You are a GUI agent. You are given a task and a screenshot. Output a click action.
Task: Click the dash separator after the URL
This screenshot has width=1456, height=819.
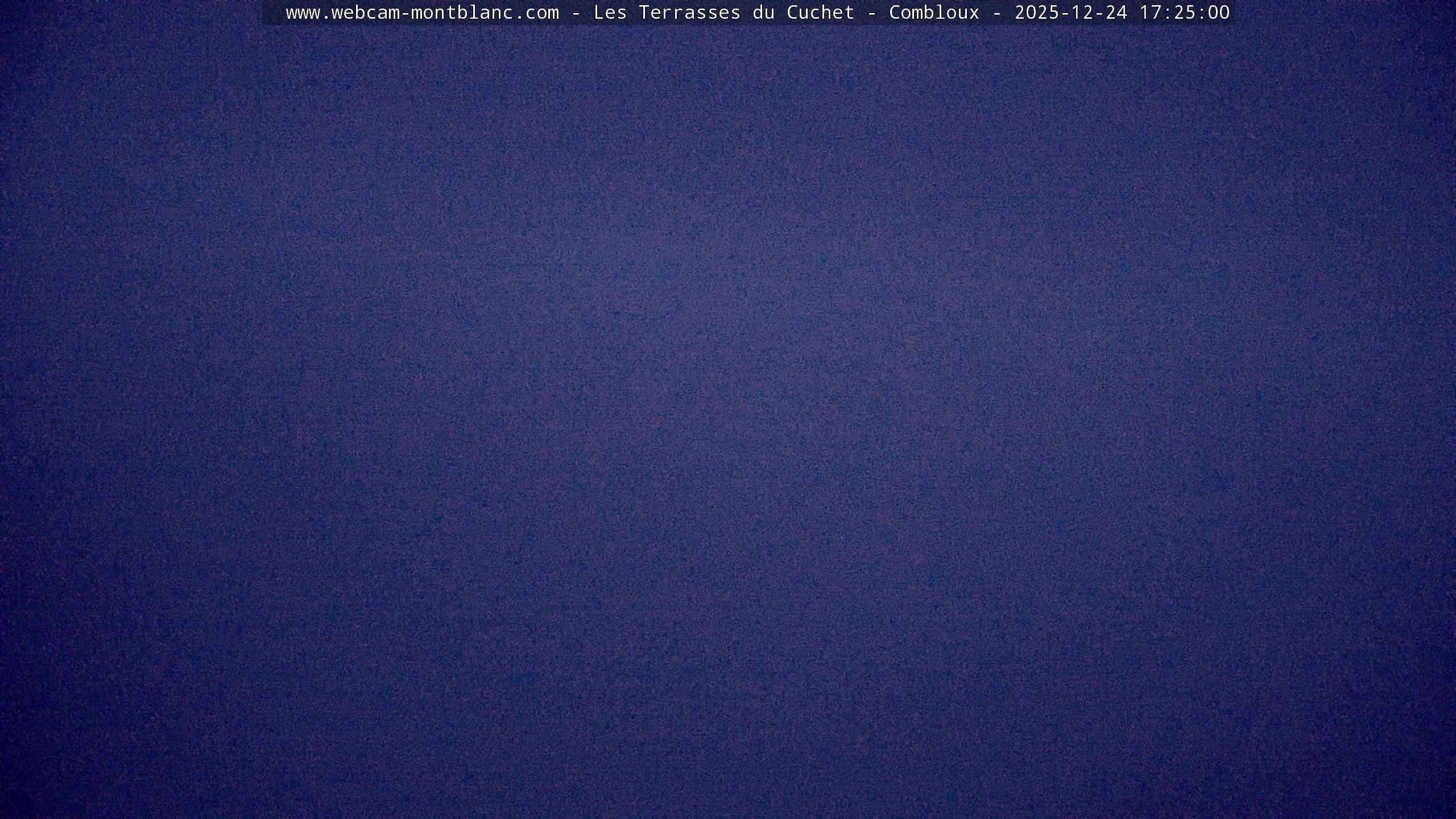(576, 13)
